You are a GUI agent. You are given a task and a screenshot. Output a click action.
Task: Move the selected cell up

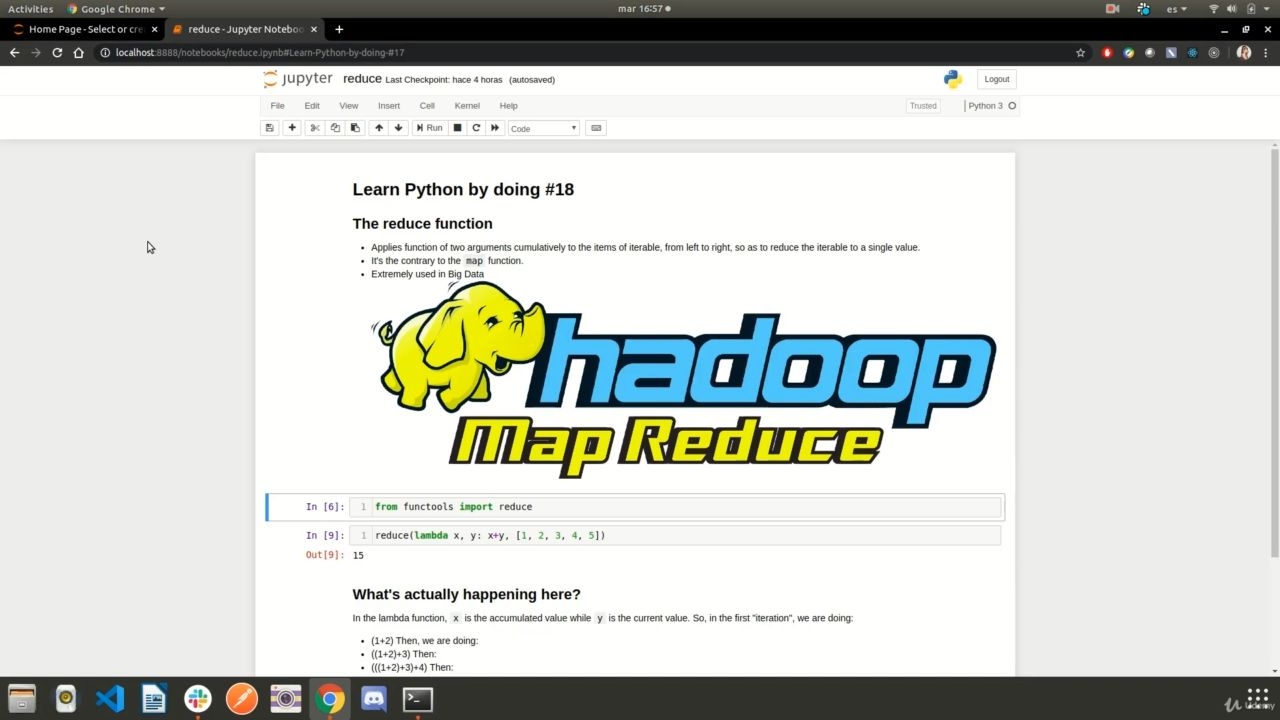(x=379, y=128)
